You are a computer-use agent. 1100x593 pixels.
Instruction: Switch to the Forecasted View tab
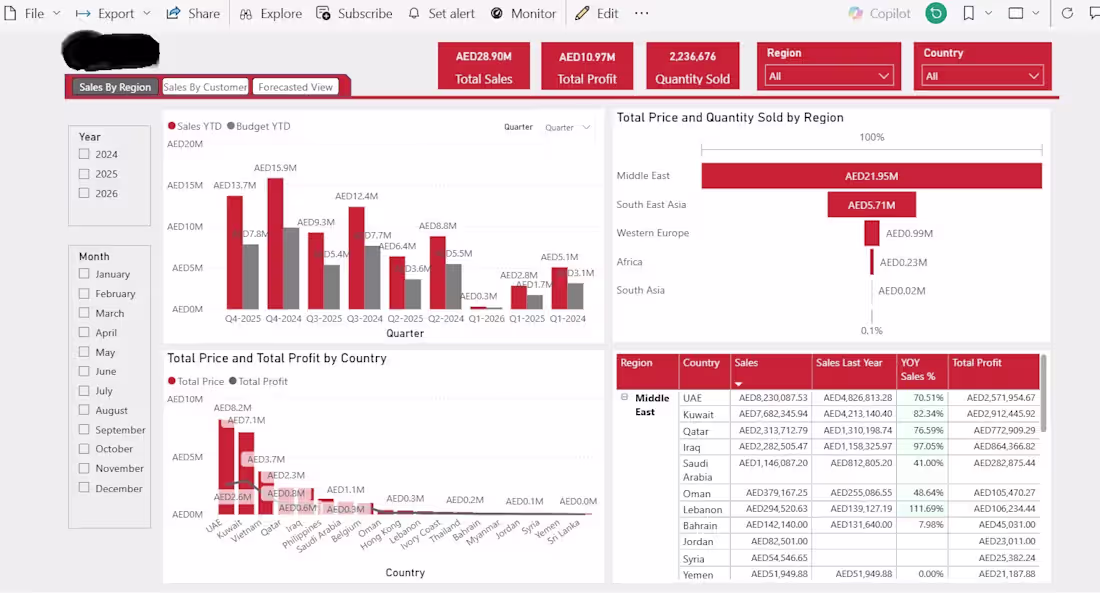[295, 87]
